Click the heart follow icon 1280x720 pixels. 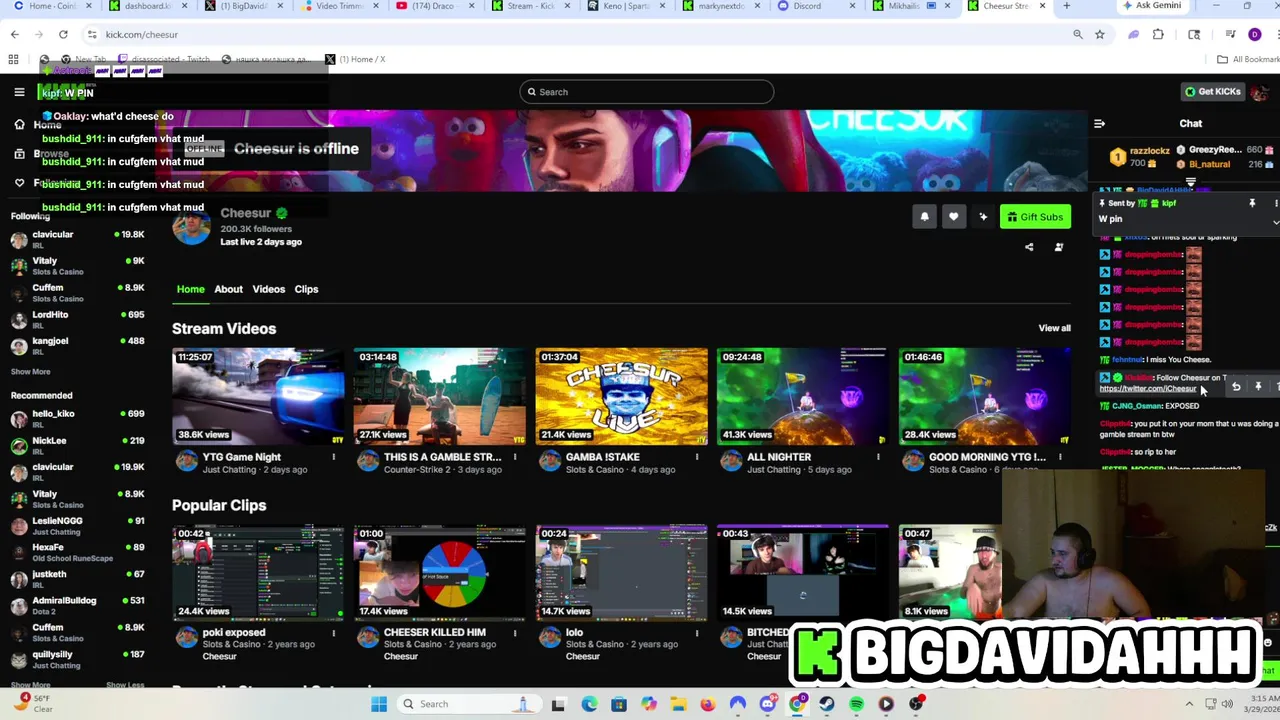click(x=954, y=217)
